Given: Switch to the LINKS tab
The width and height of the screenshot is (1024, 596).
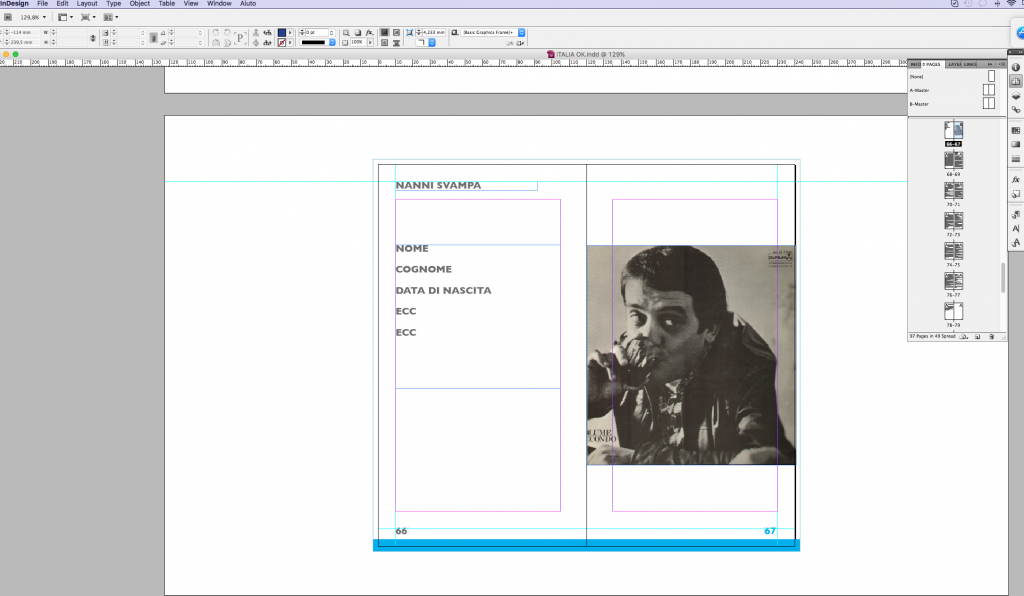Looking at the screenshot, I should click(970, 64).
